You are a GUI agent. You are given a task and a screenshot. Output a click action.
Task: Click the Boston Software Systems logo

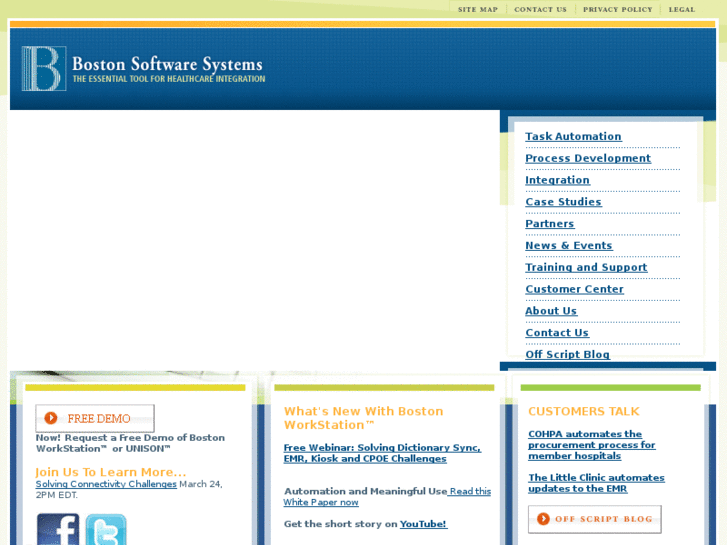[143, 68]
